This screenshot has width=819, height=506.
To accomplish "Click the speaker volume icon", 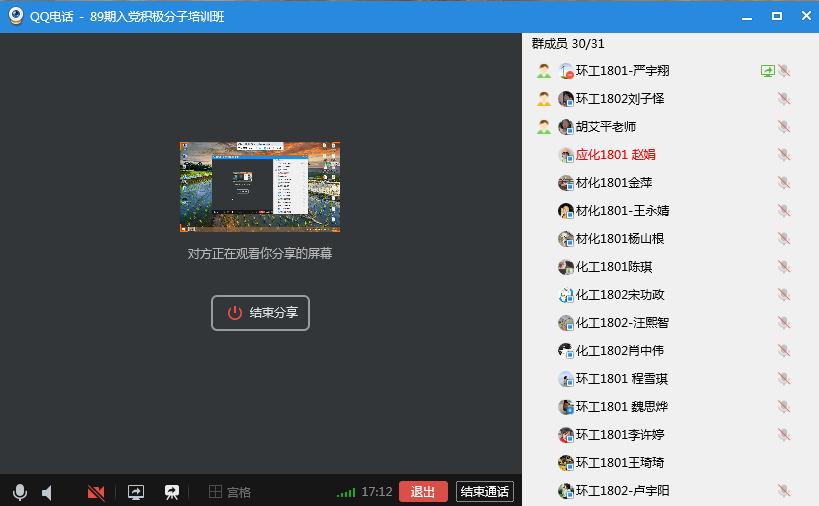I will (47, 492).
